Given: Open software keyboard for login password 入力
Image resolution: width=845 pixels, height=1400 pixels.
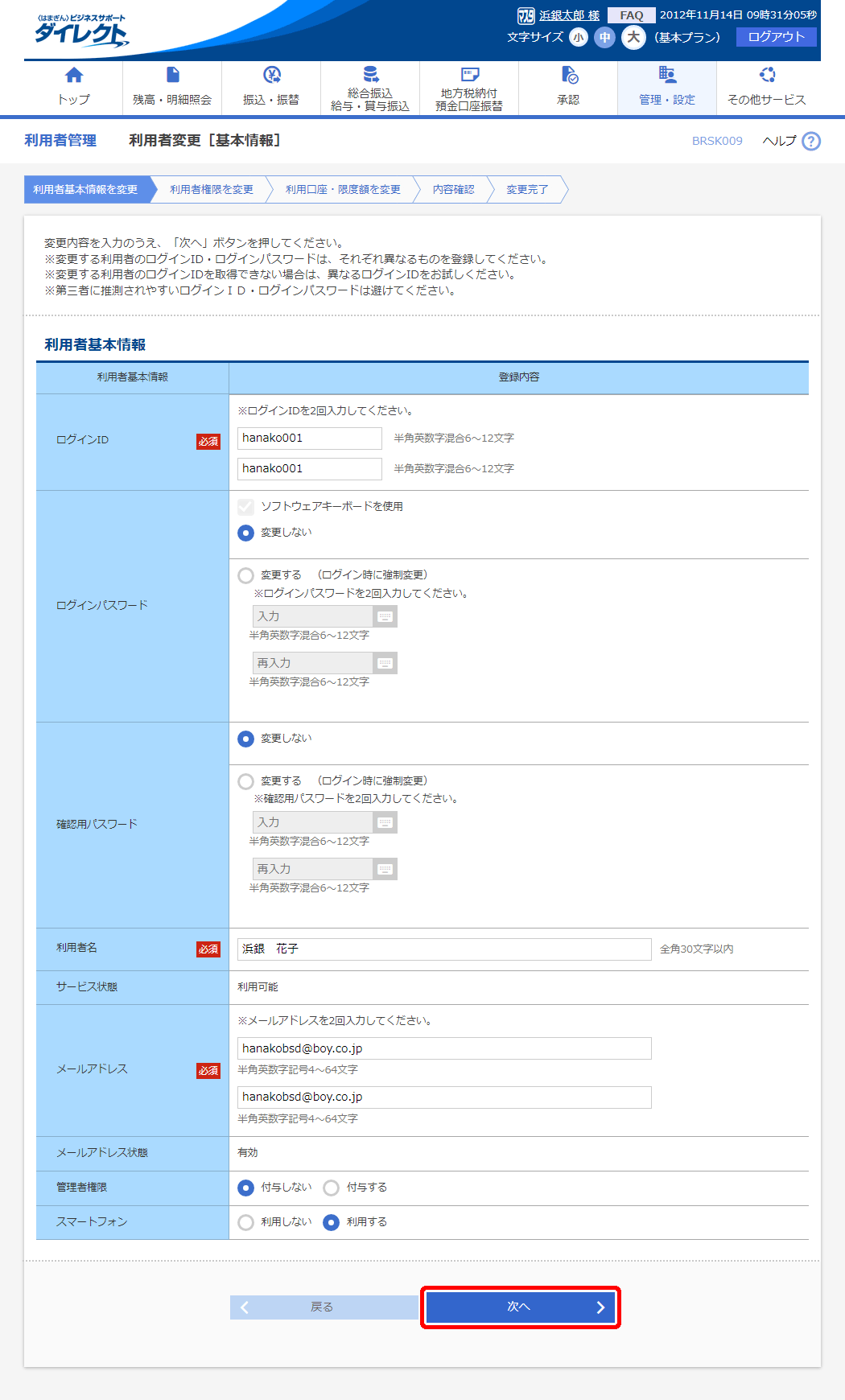Looking at the screenshot, I should pos(385,617).
